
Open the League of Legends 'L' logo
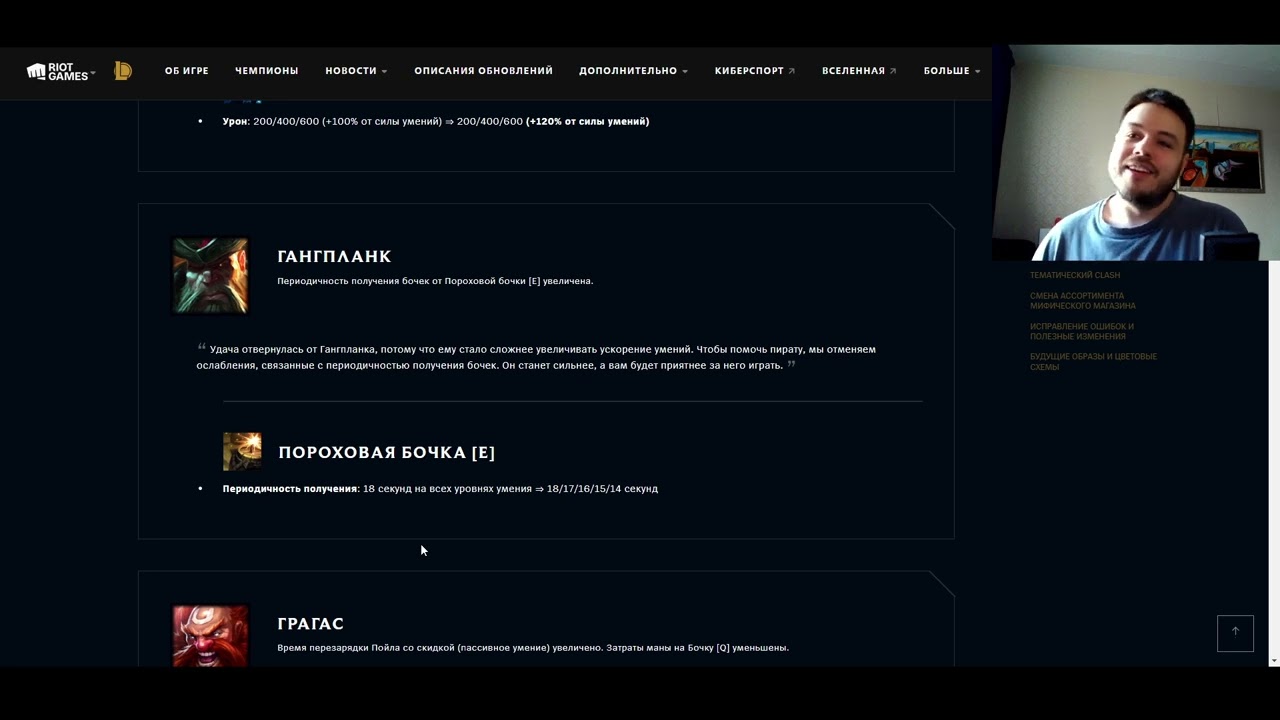click(x=123, y=71)
